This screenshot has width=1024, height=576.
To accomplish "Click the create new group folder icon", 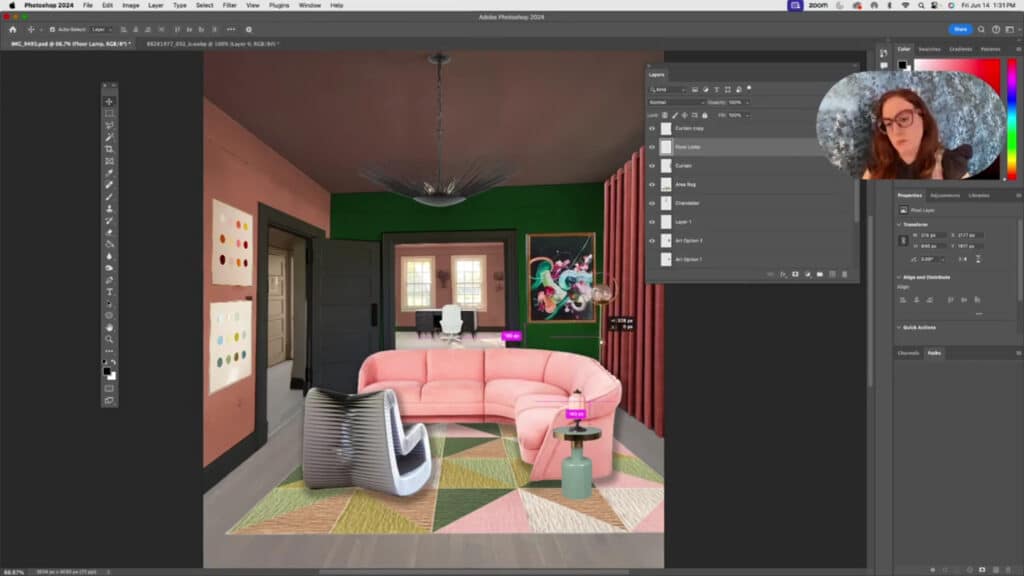I will (819, 274).
